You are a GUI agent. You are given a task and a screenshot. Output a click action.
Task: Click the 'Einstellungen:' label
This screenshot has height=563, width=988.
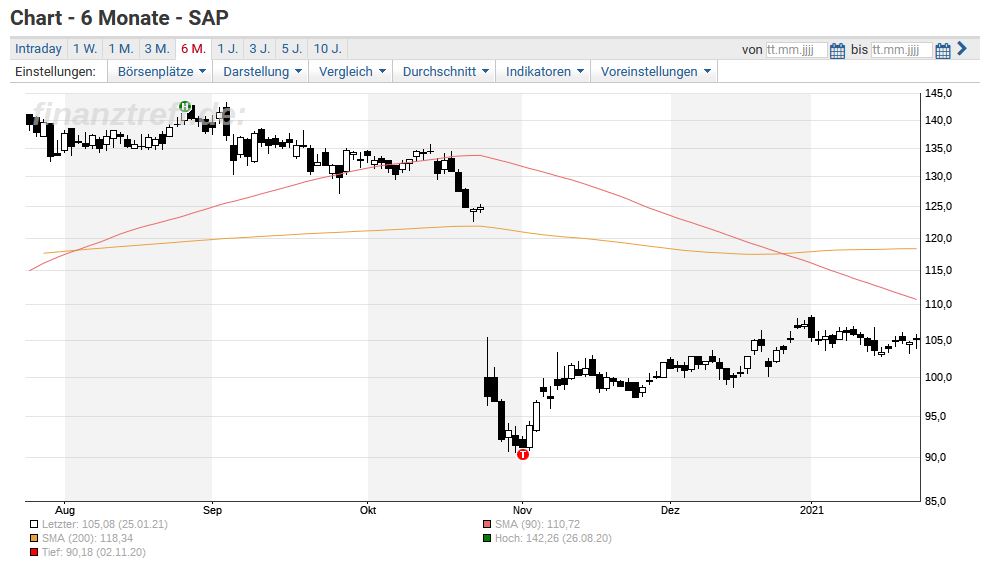tap(55, 72)
